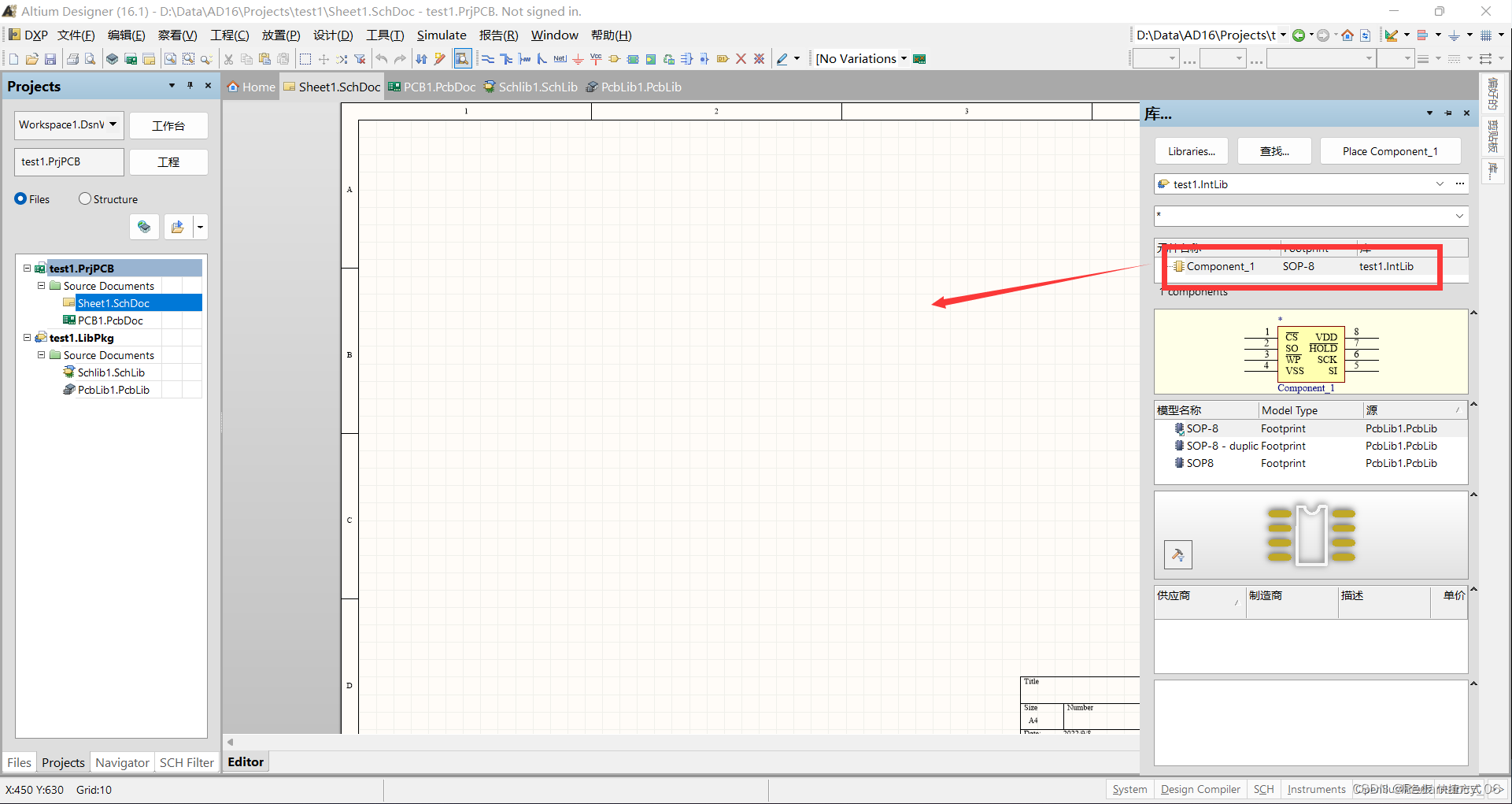Click the 查找... search button

tap(1274, 151)
